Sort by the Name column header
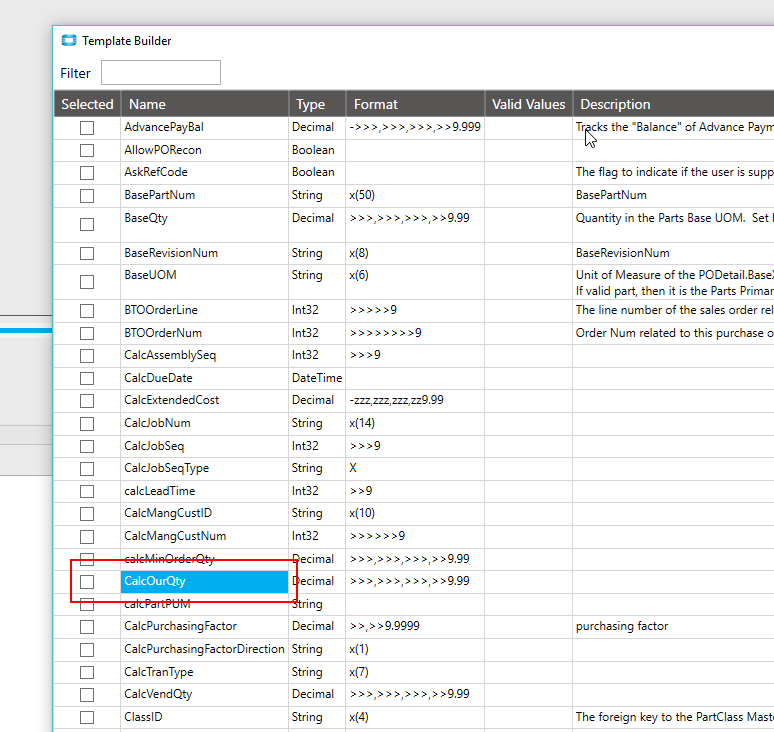Screen dimensions: 774x732 pyautogui.click(x=205, y=104)
